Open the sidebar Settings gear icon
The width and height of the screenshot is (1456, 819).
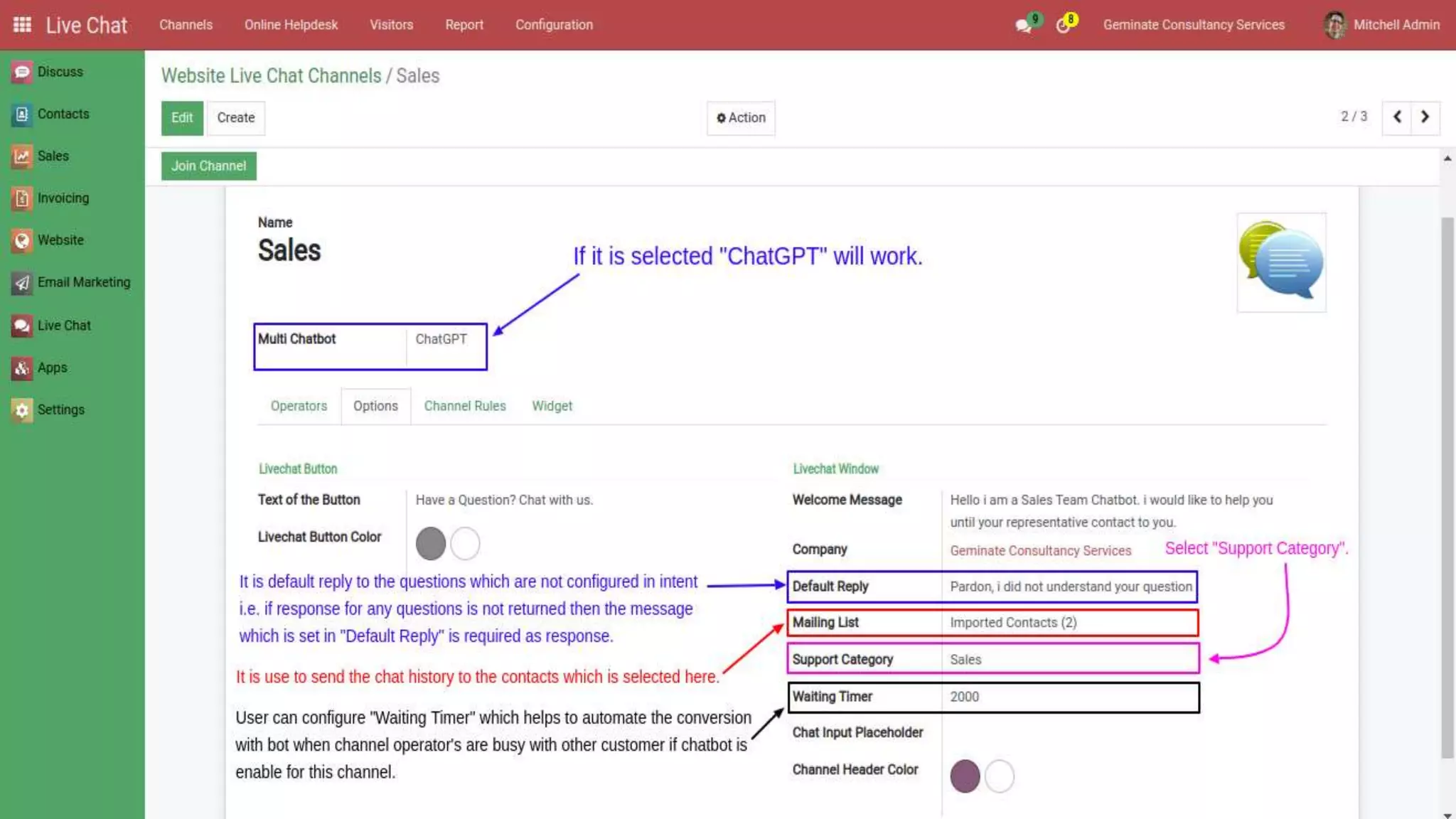point(22,410)
